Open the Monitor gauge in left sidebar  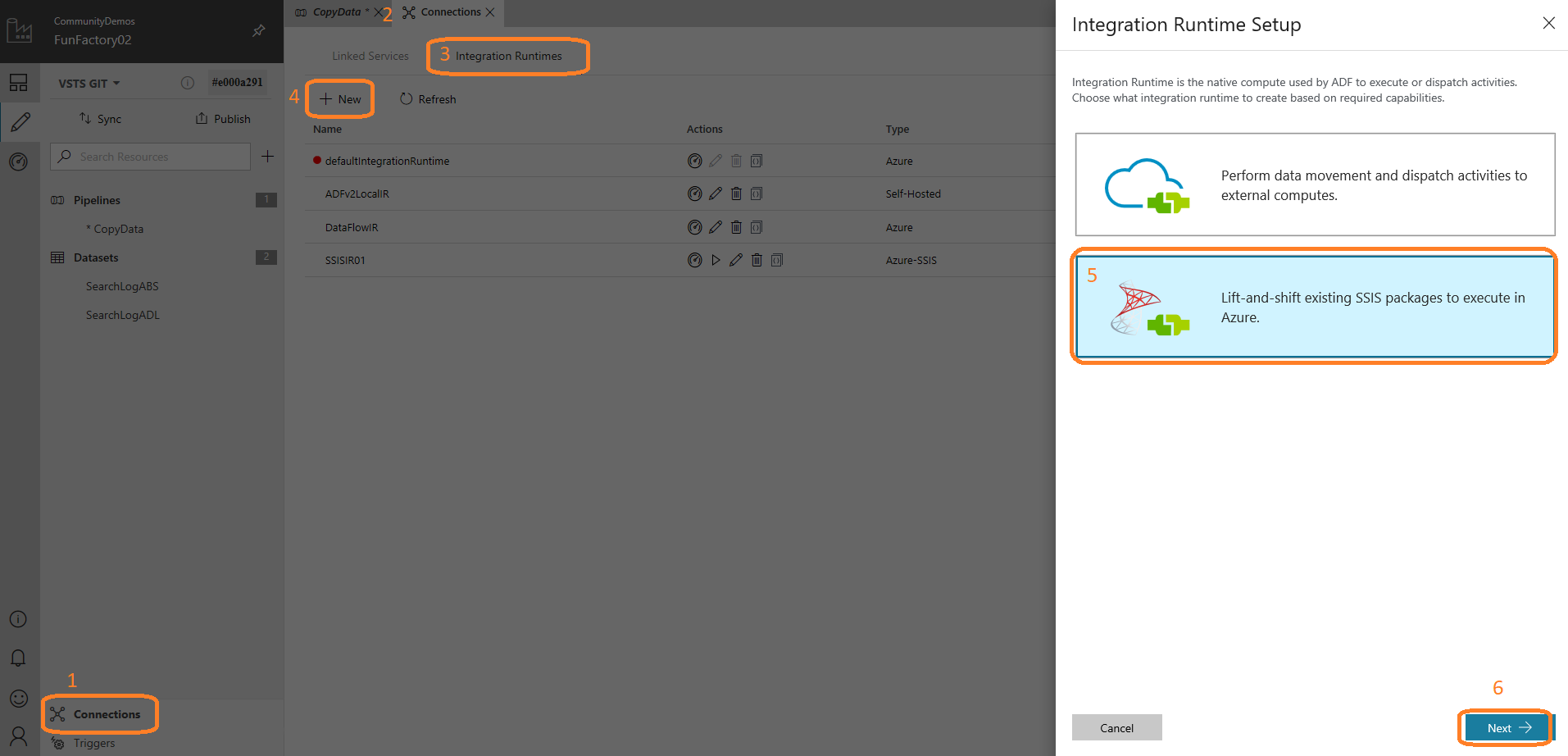click(x=18, y=162)
